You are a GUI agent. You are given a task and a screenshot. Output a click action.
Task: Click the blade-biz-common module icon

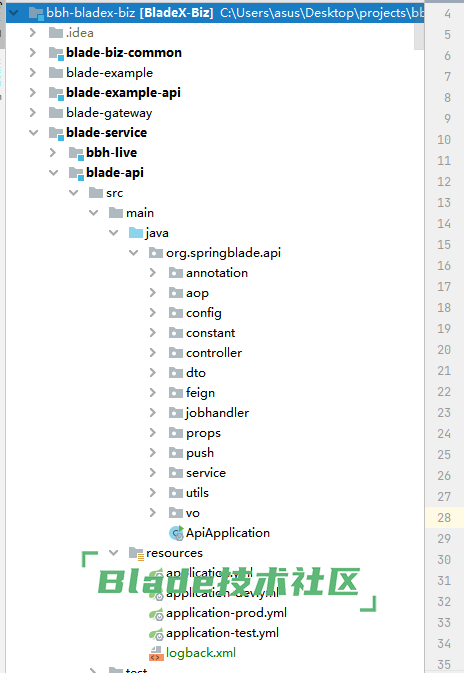point(56,53)
